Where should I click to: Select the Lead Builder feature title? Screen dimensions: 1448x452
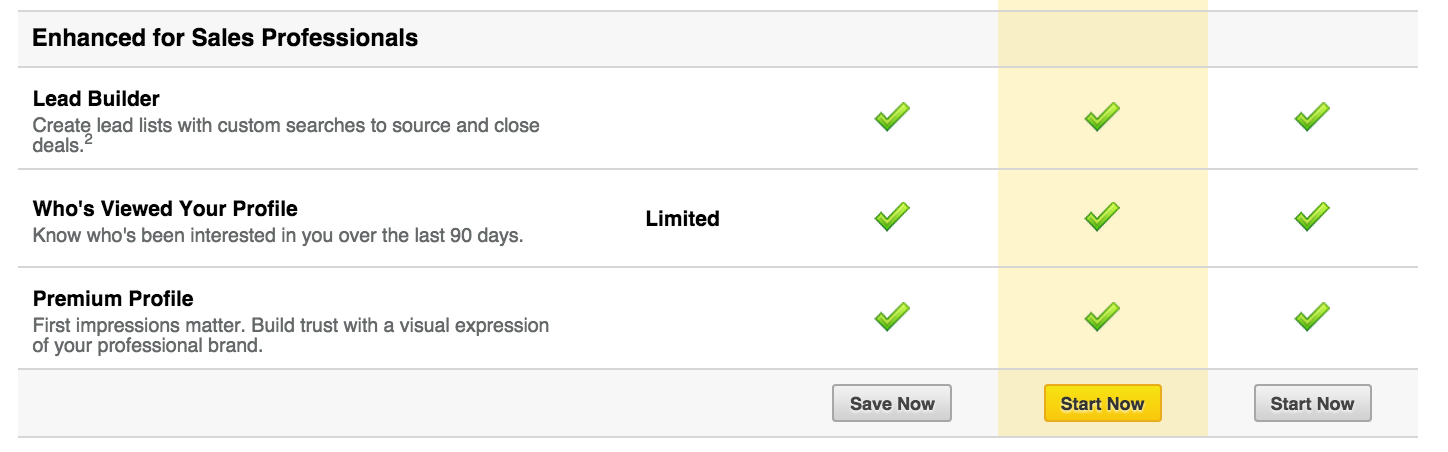tap(96, 99)
